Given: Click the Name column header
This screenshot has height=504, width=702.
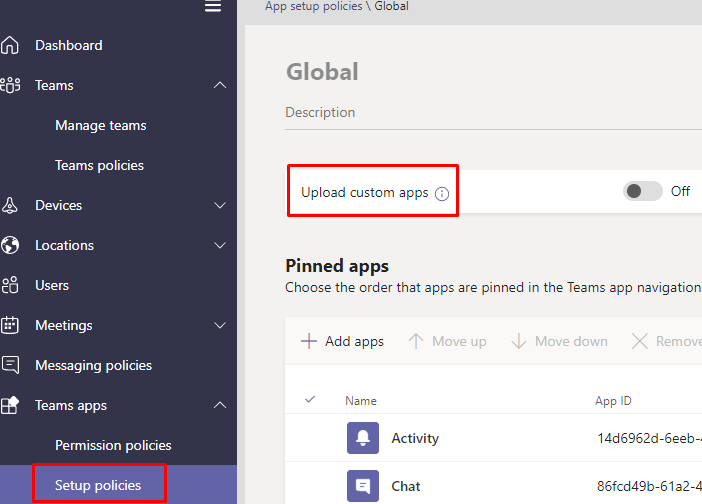Looking at the screenshot, I should pos(361,401).
